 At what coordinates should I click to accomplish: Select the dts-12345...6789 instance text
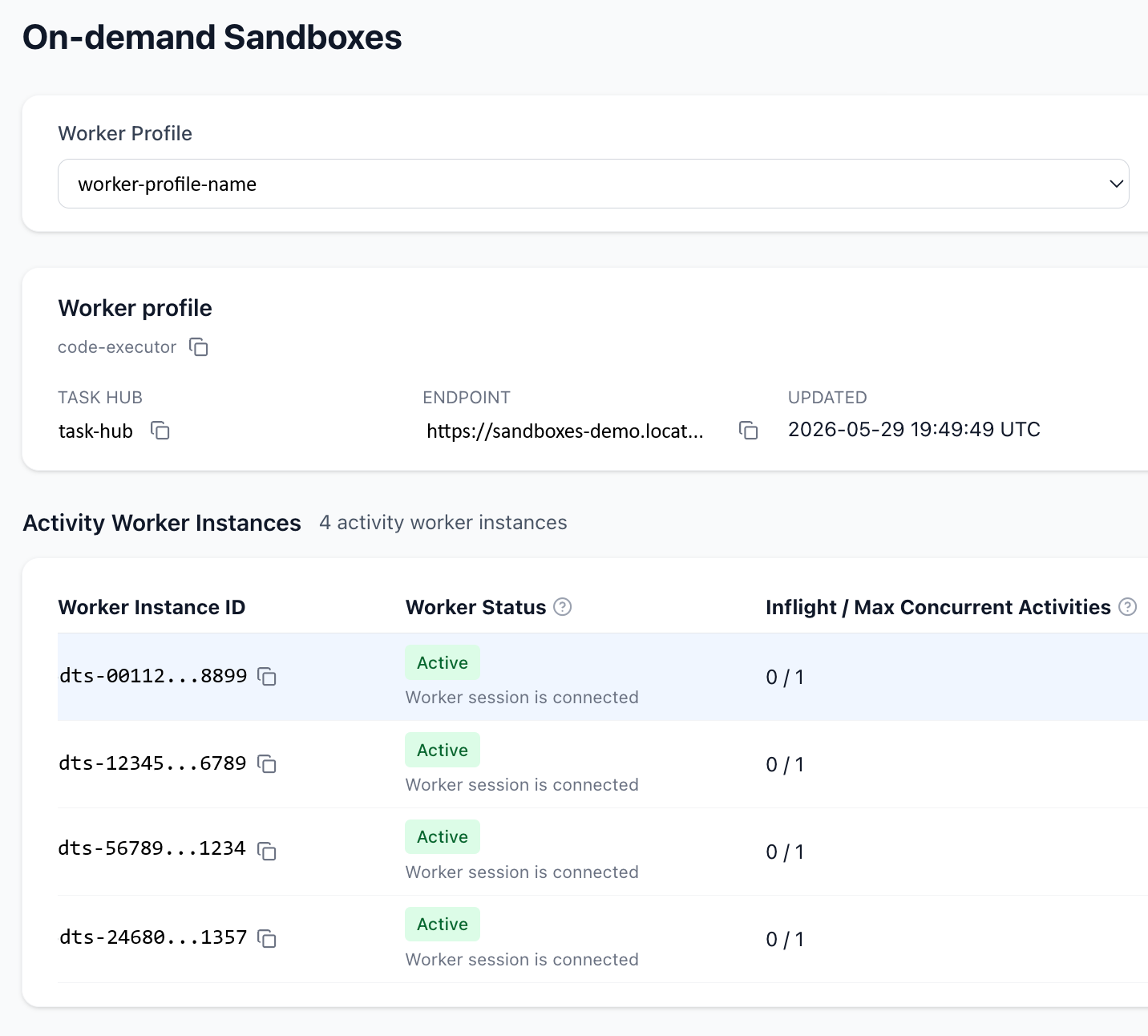(153, 763)
